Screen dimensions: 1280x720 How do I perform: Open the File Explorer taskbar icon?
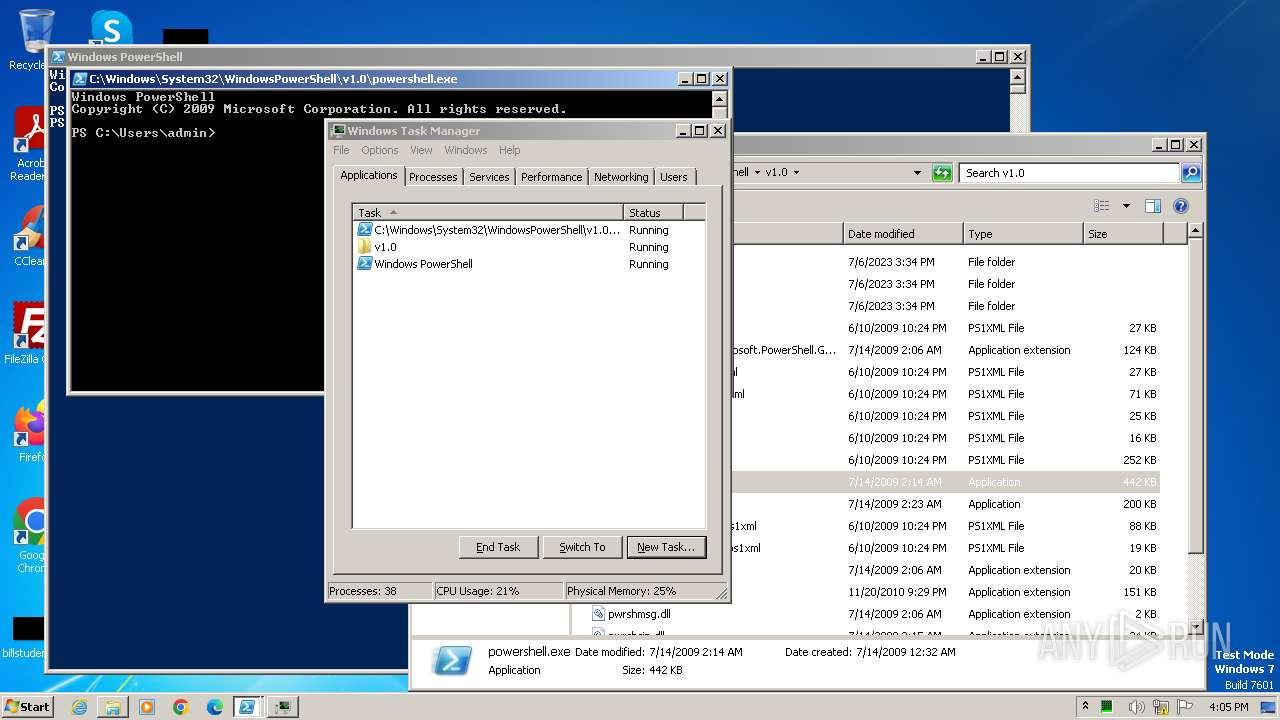tap(113, 707)
